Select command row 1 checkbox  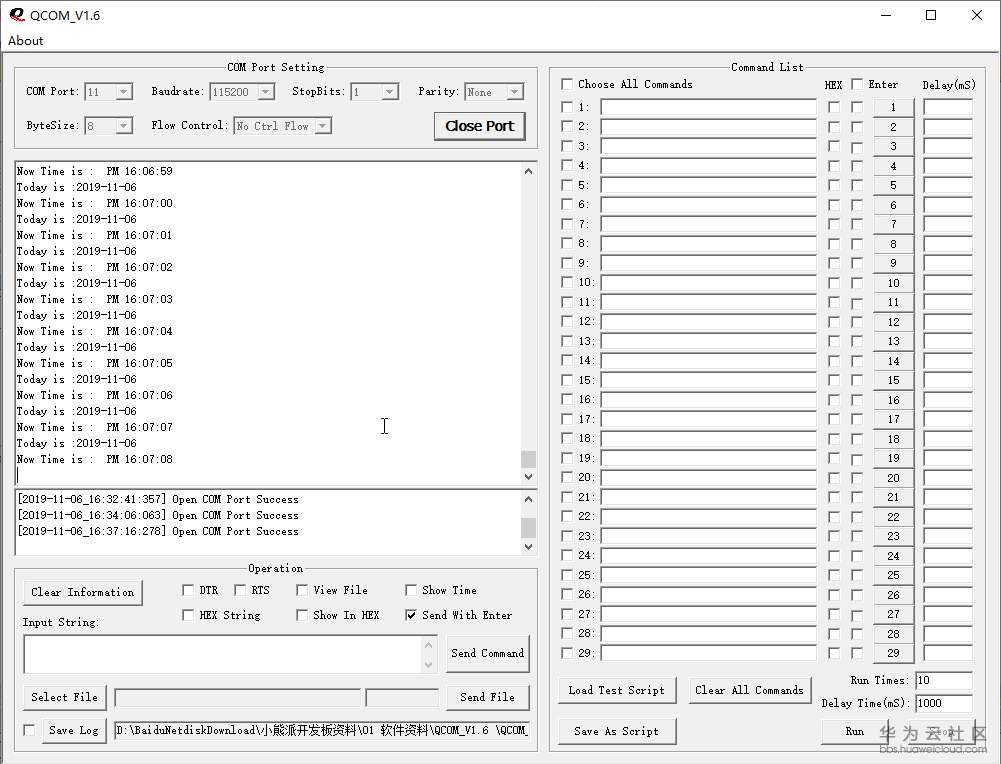click(x=567, y=107)
